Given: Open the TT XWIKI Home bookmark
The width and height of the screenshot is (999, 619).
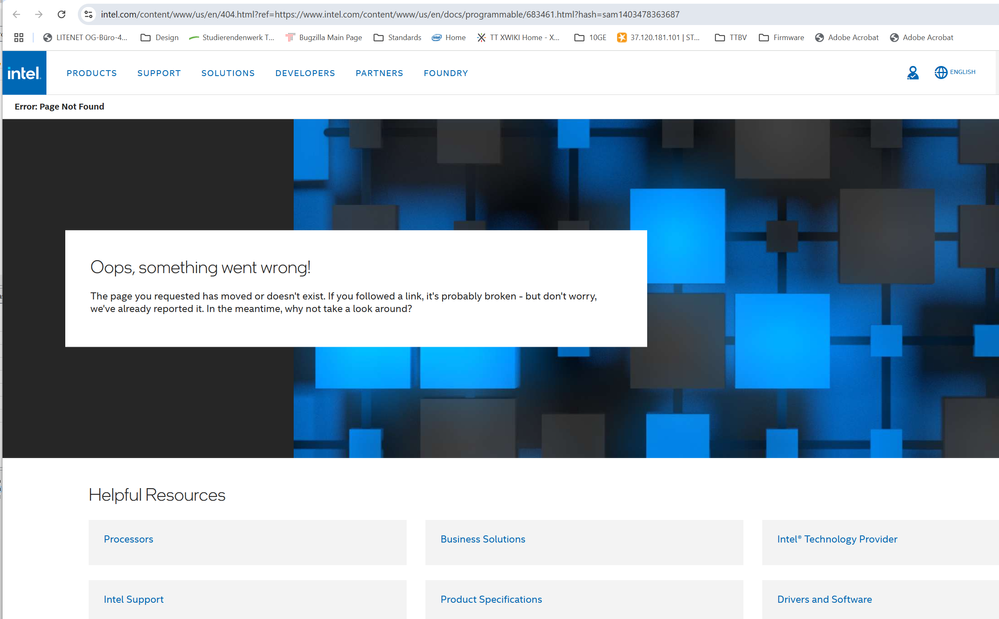Looking at the screenshot, I should (518, 38).
